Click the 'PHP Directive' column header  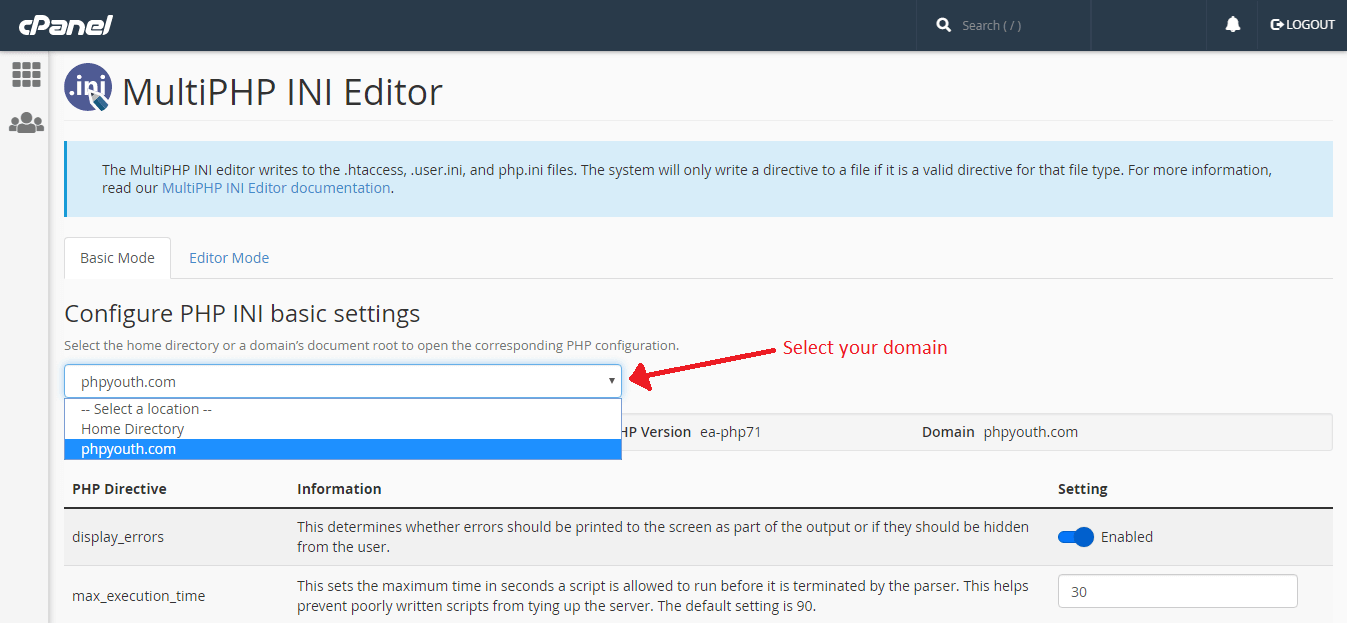tap(119, 489)
